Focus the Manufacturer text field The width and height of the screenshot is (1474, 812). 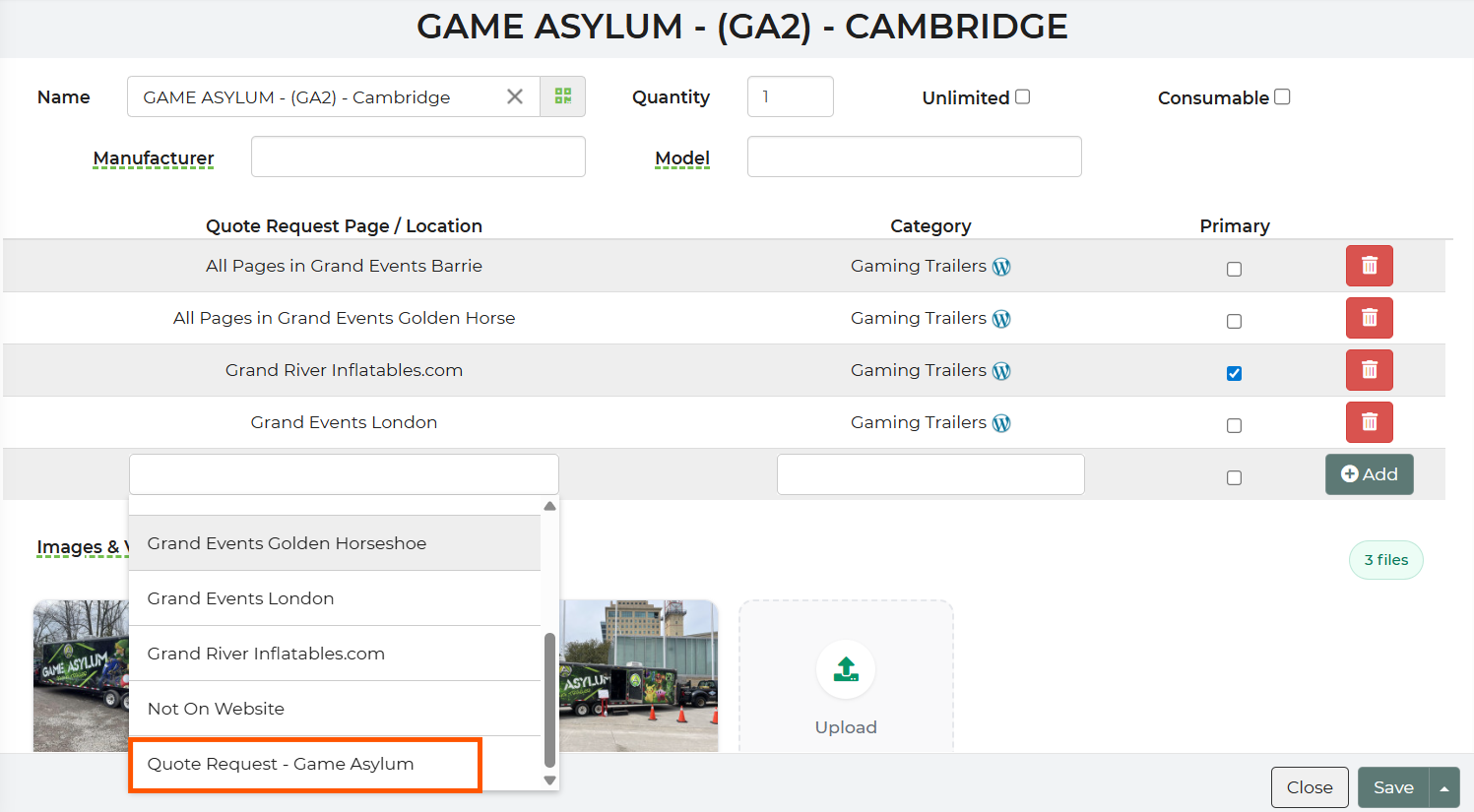pyautogui.click(x=418, y=156)
